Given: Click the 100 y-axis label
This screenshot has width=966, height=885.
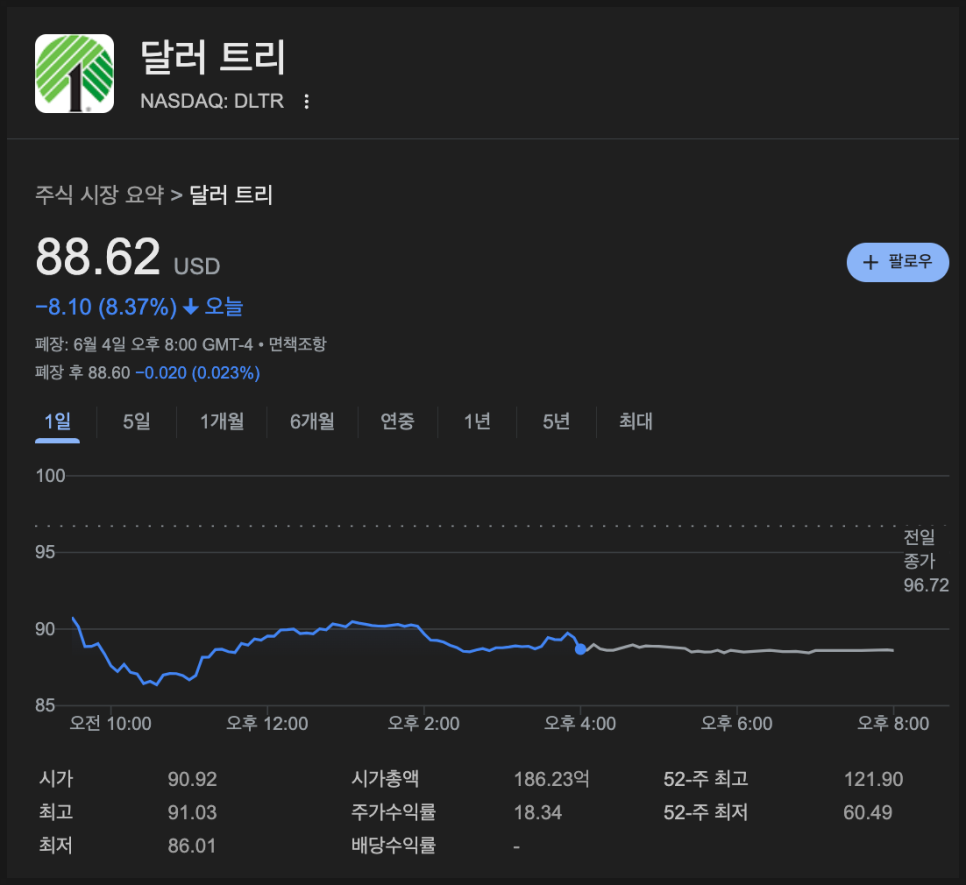Looking at the screenshot, I should pyautogui.click(x=50, y=476).
